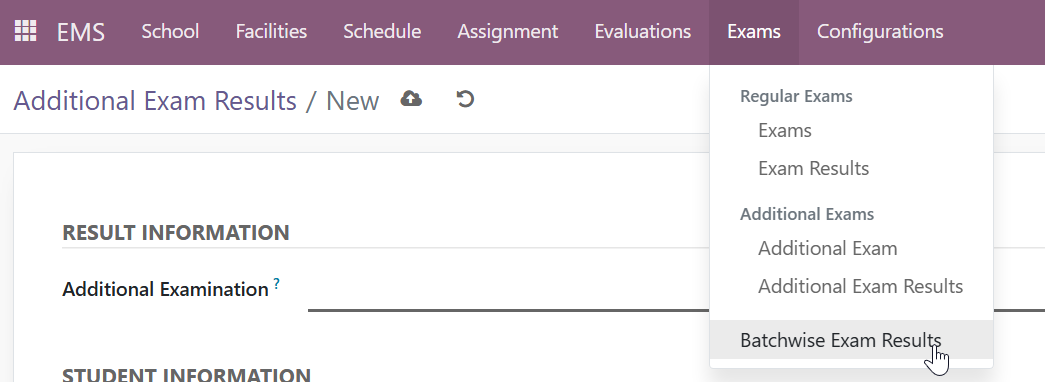
Task: Open the Evaluations menu
Action: pos(642,31)
